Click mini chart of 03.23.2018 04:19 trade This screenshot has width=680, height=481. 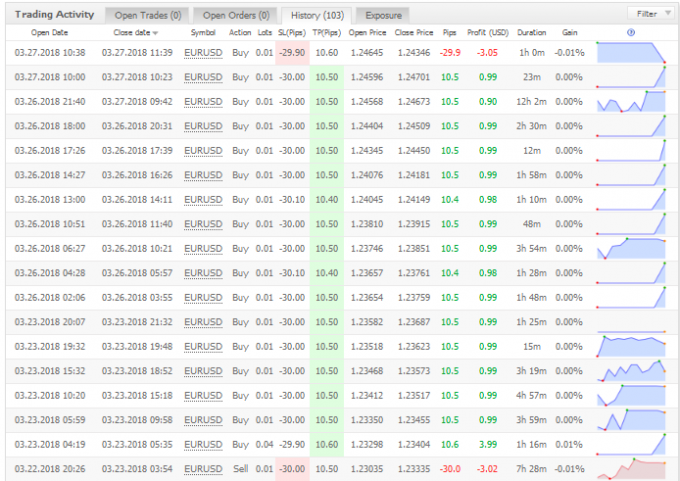(631, 445)
